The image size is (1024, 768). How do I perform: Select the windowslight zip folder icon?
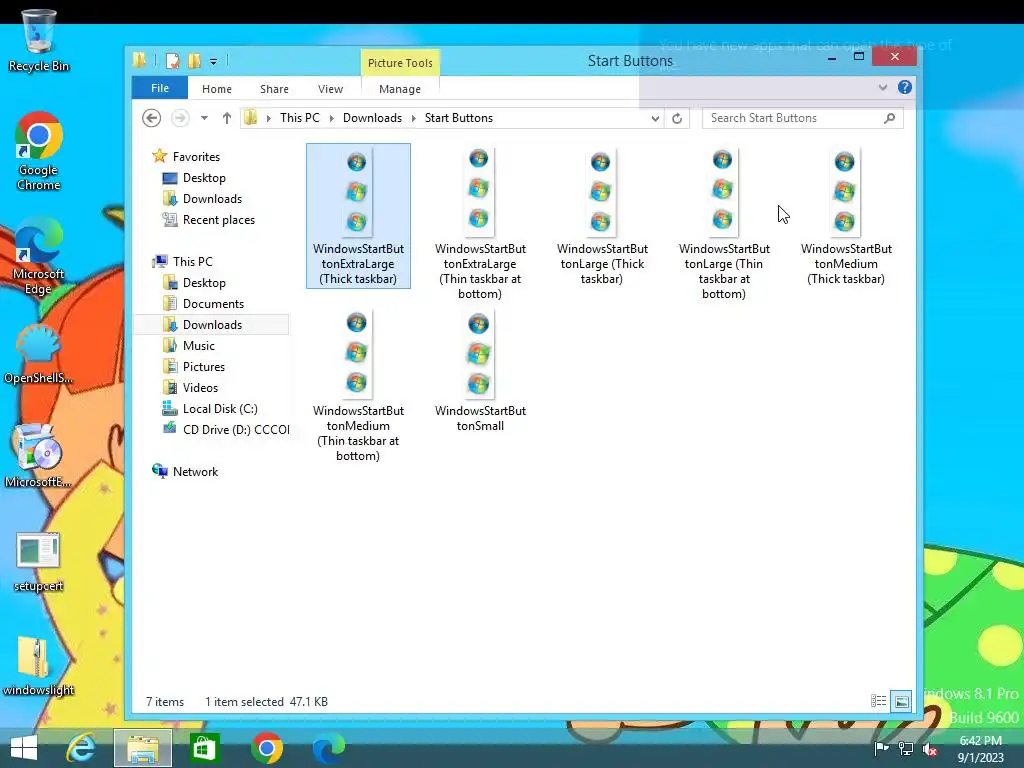[39, 666]
